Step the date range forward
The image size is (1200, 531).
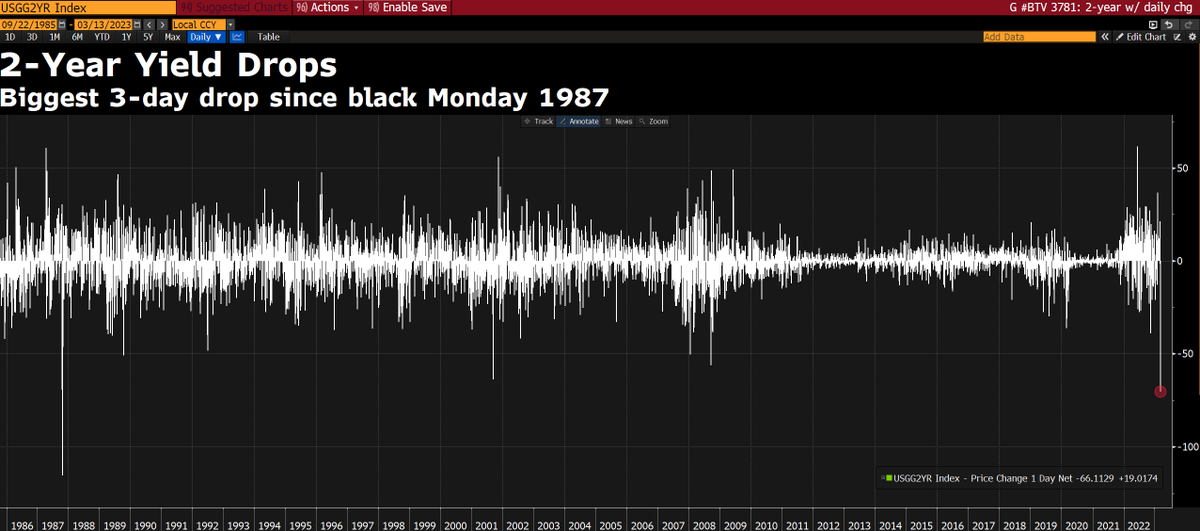[x=163, y=24]
